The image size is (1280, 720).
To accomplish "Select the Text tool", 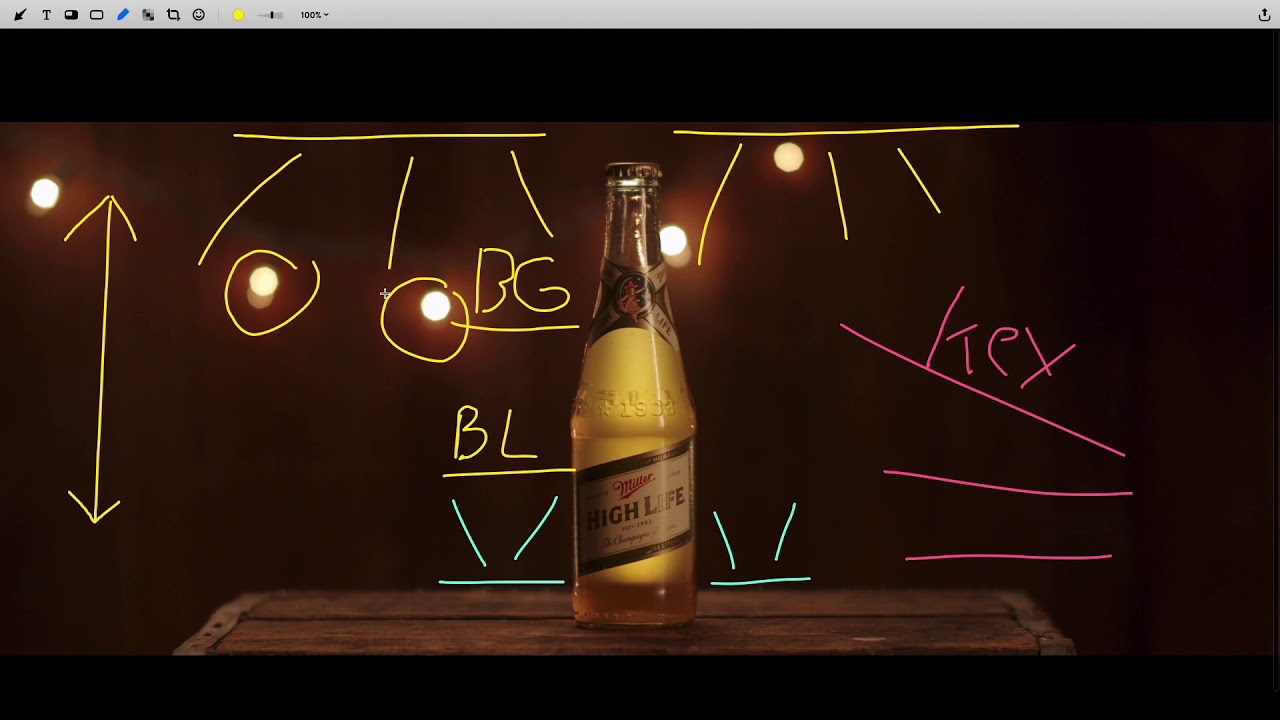I will [x=46, y=15].
